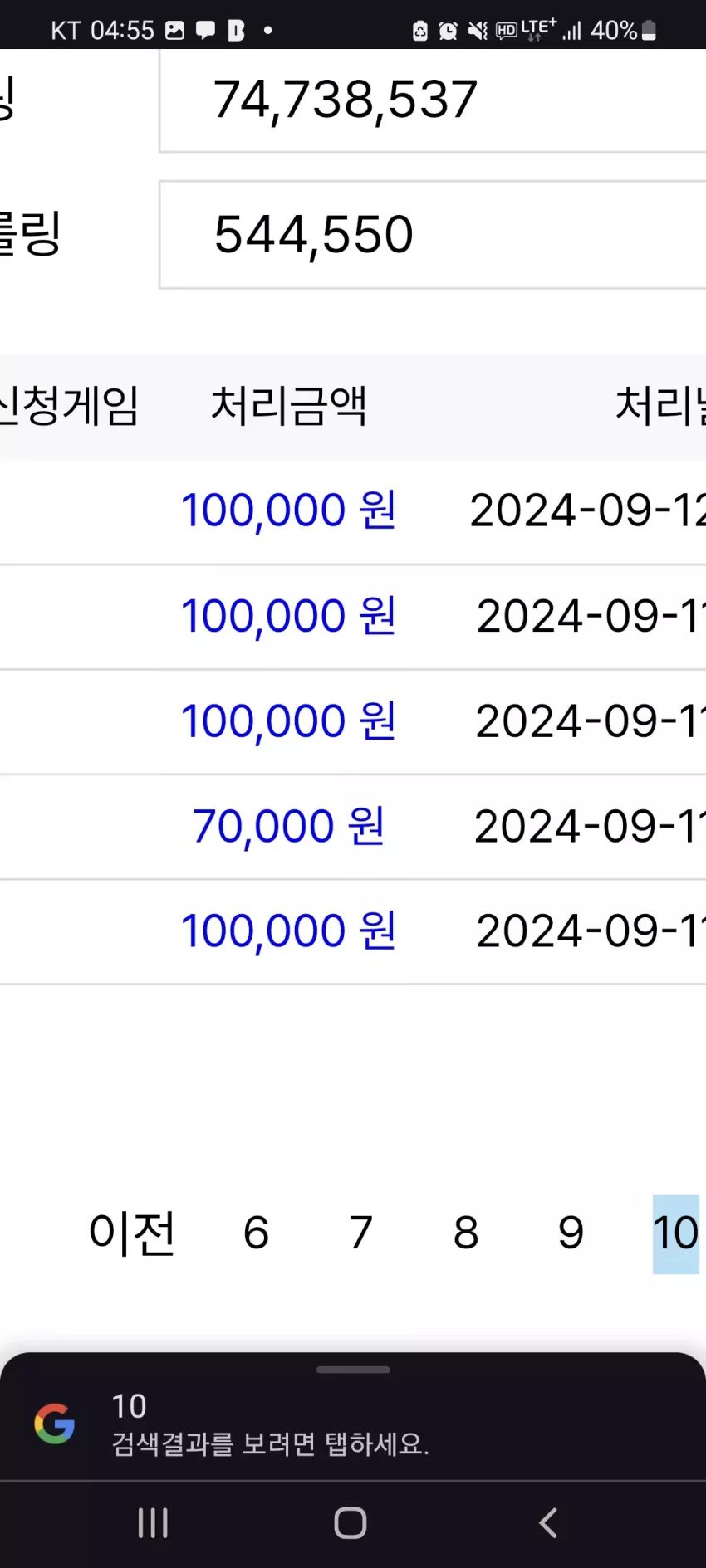Select page 9 in pagination
This screenshot has width=706, height=1568.
(571, 1233)
